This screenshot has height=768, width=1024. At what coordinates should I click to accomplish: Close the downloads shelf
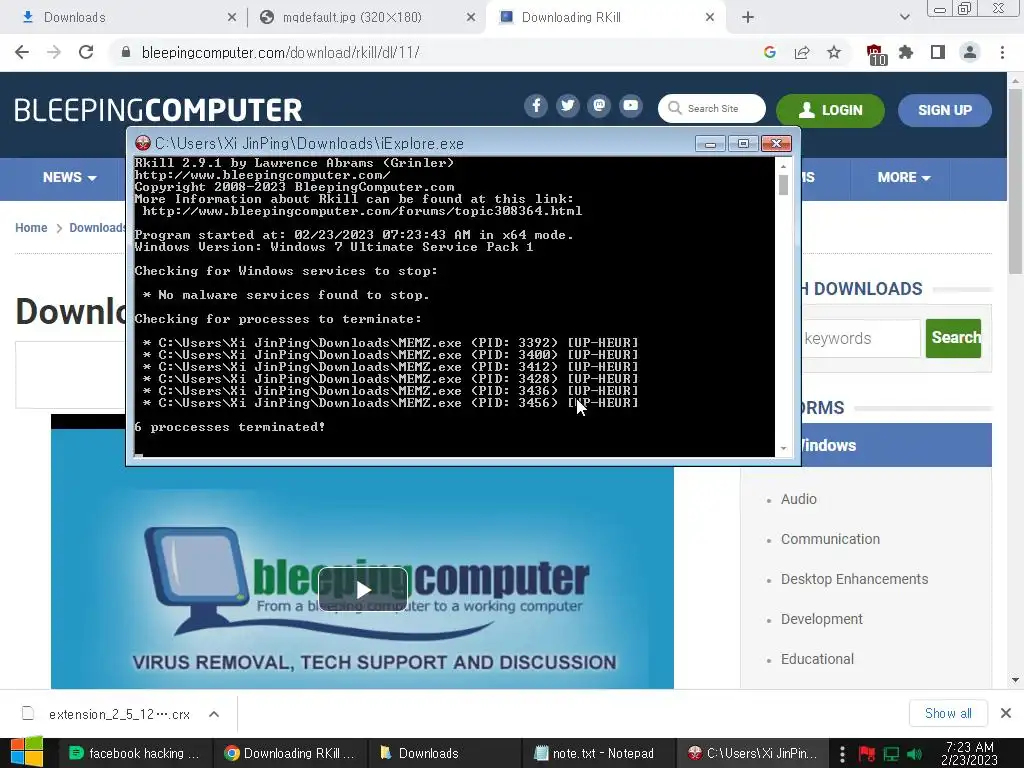[x=1006, y=713]
